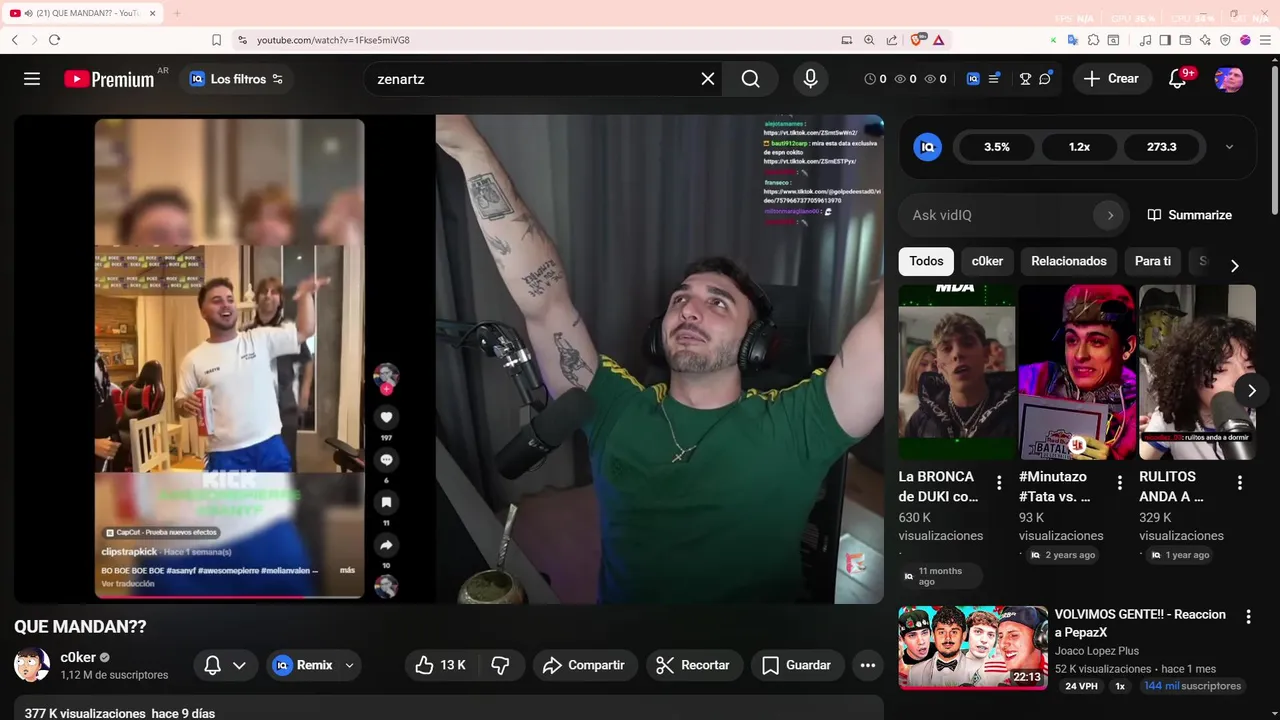Open the extensions puzzle icon
The width and height of the screenshot is (1280, 720).
click(1093, 40)
